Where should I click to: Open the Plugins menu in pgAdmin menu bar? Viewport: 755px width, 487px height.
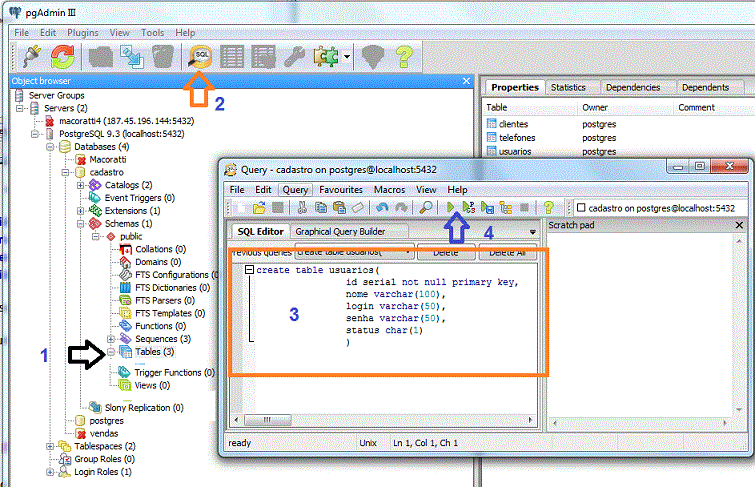point(83,33)
